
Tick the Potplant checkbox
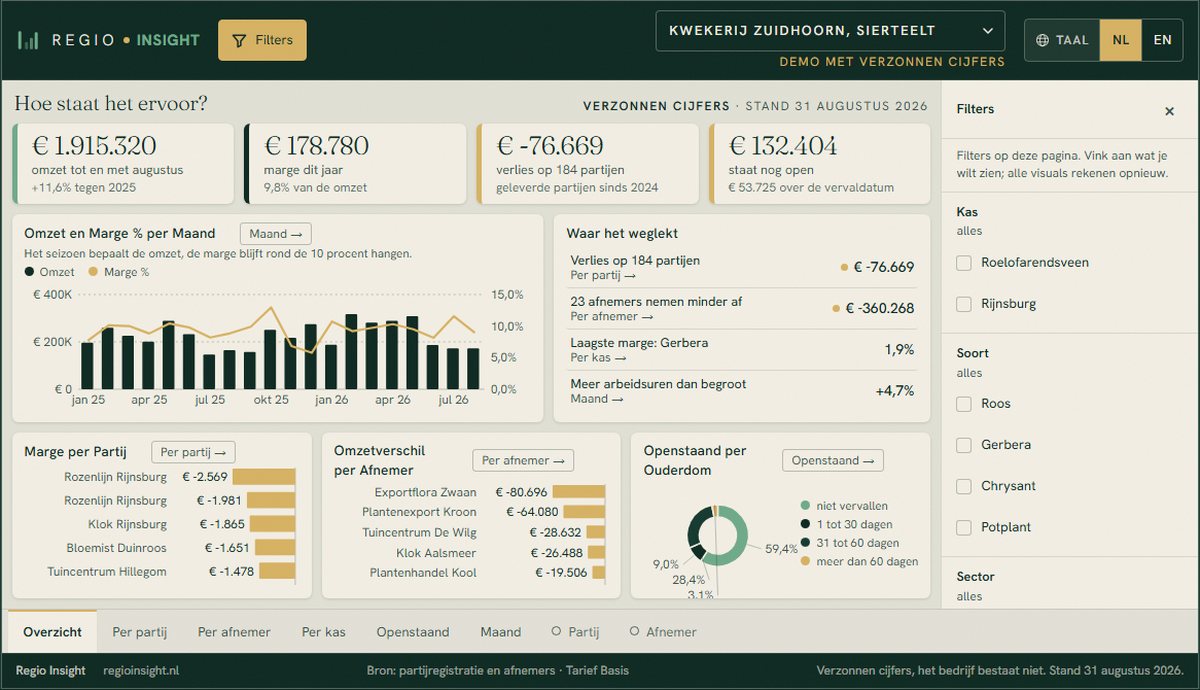coord(964,527)
